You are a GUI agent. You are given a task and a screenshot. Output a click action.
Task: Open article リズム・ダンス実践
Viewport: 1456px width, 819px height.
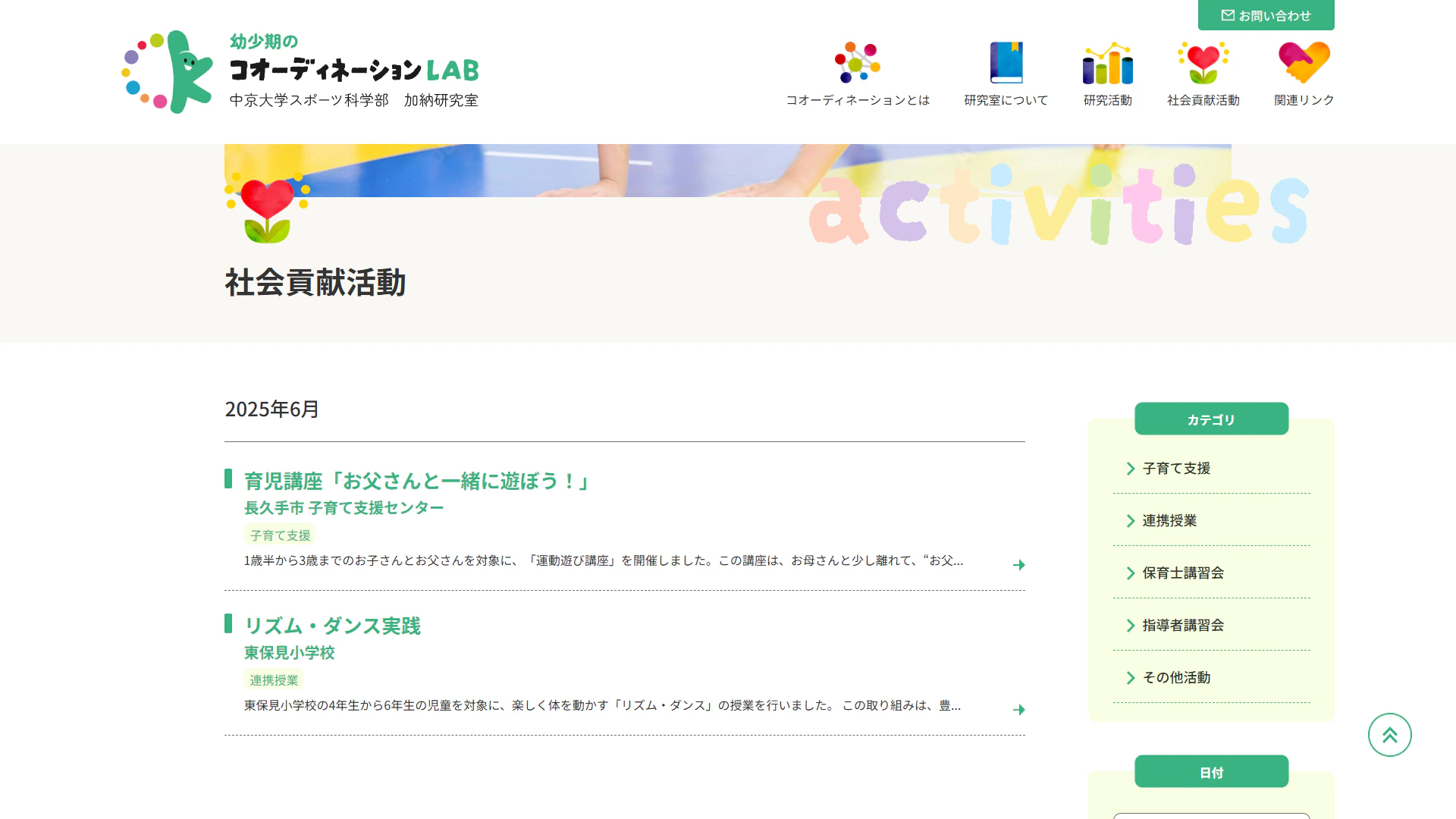[332, 626]
